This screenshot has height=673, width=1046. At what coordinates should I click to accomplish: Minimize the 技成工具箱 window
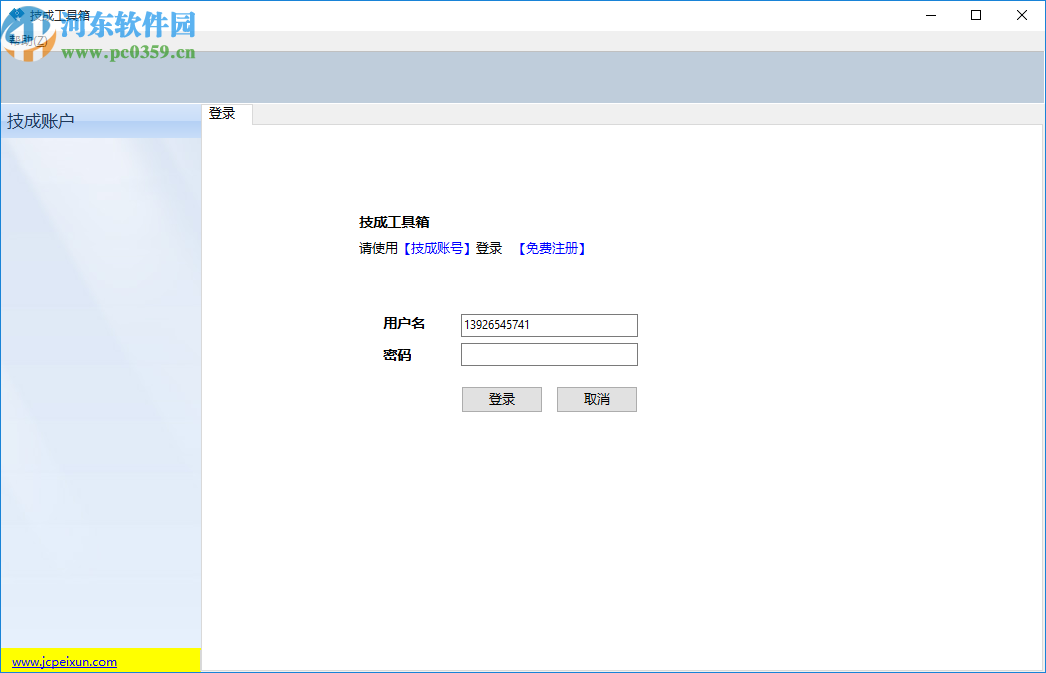pos(931,15)
